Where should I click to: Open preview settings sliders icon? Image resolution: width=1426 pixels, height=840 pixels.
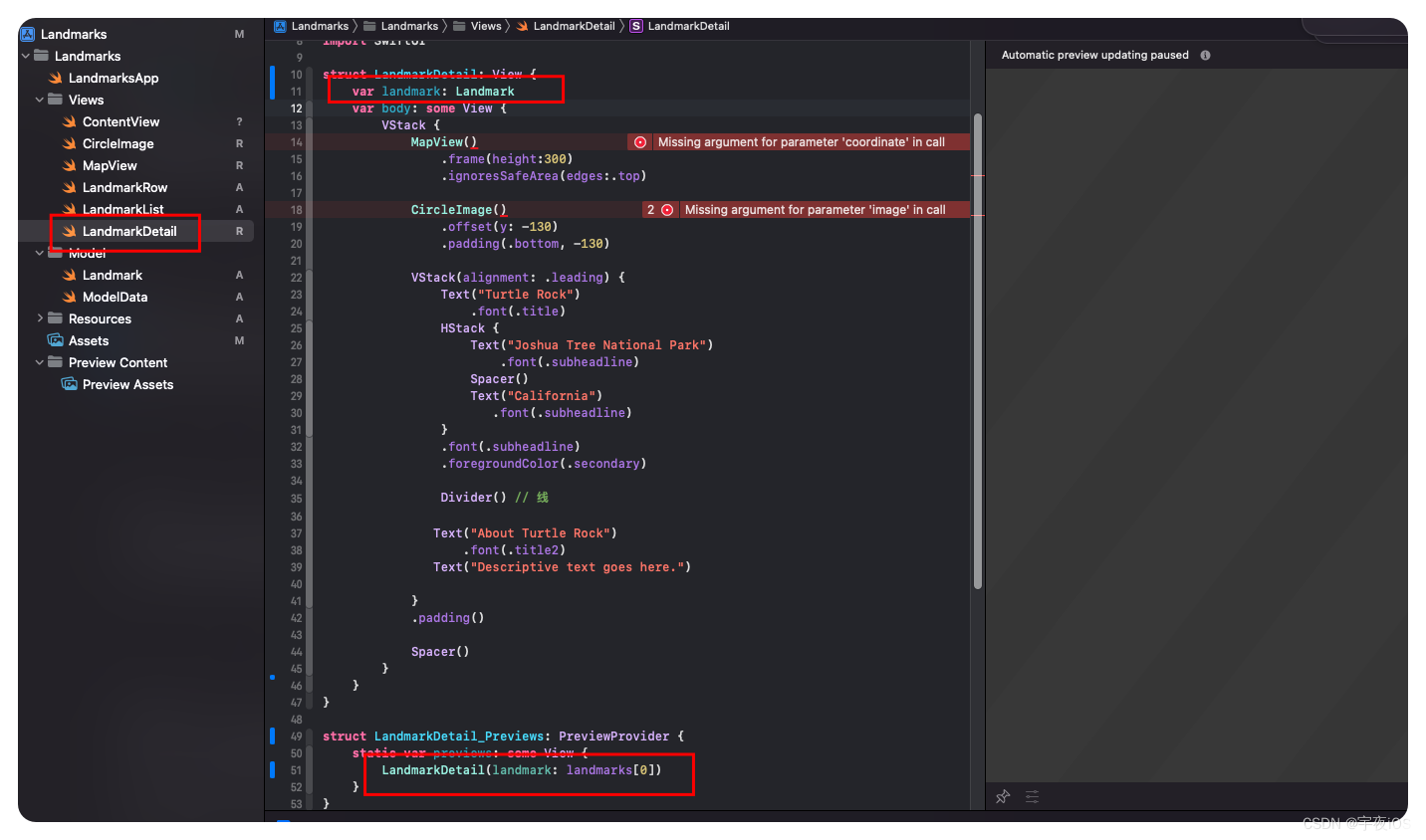pos(1032,796)
